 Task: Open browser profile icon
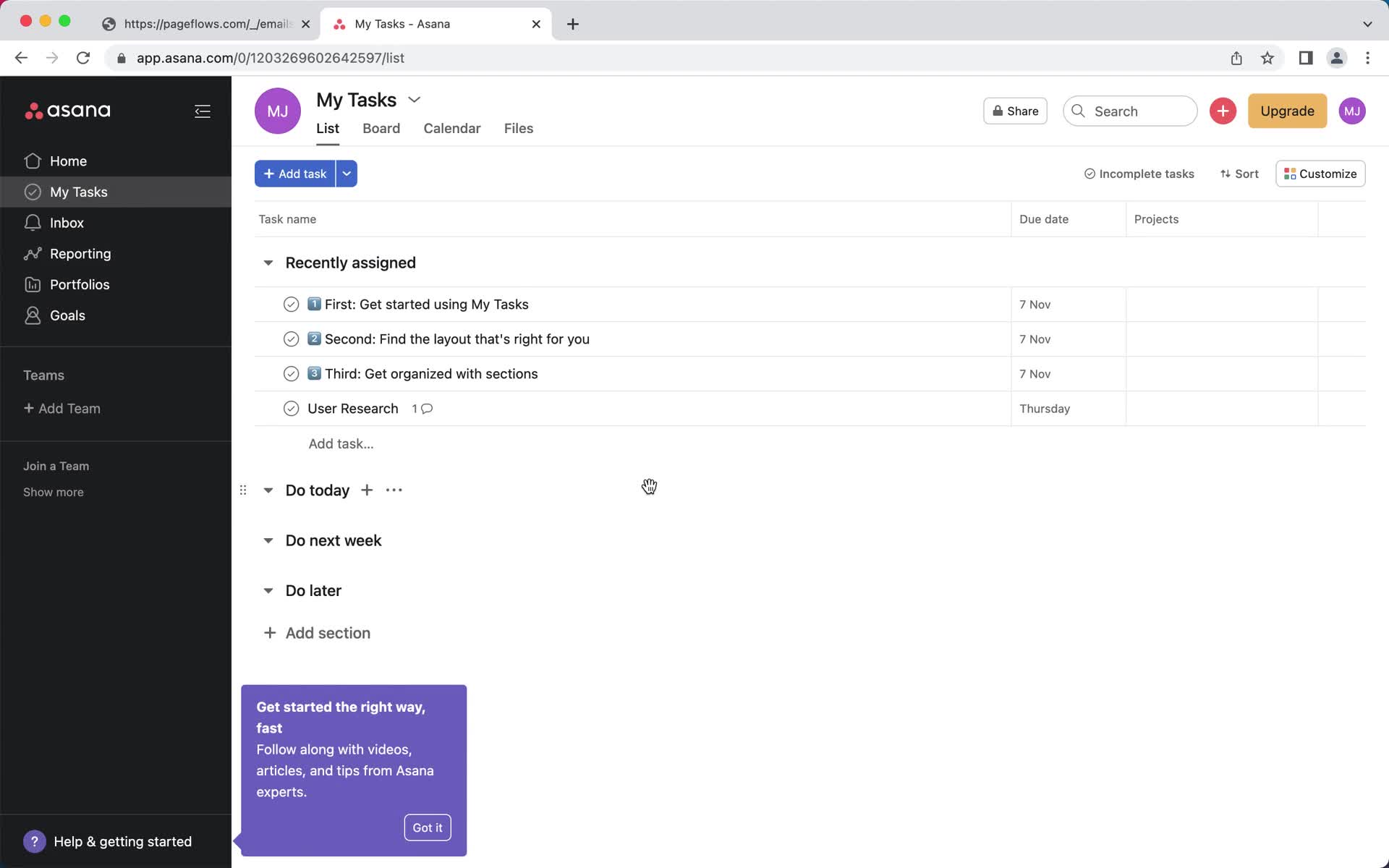1336,58
